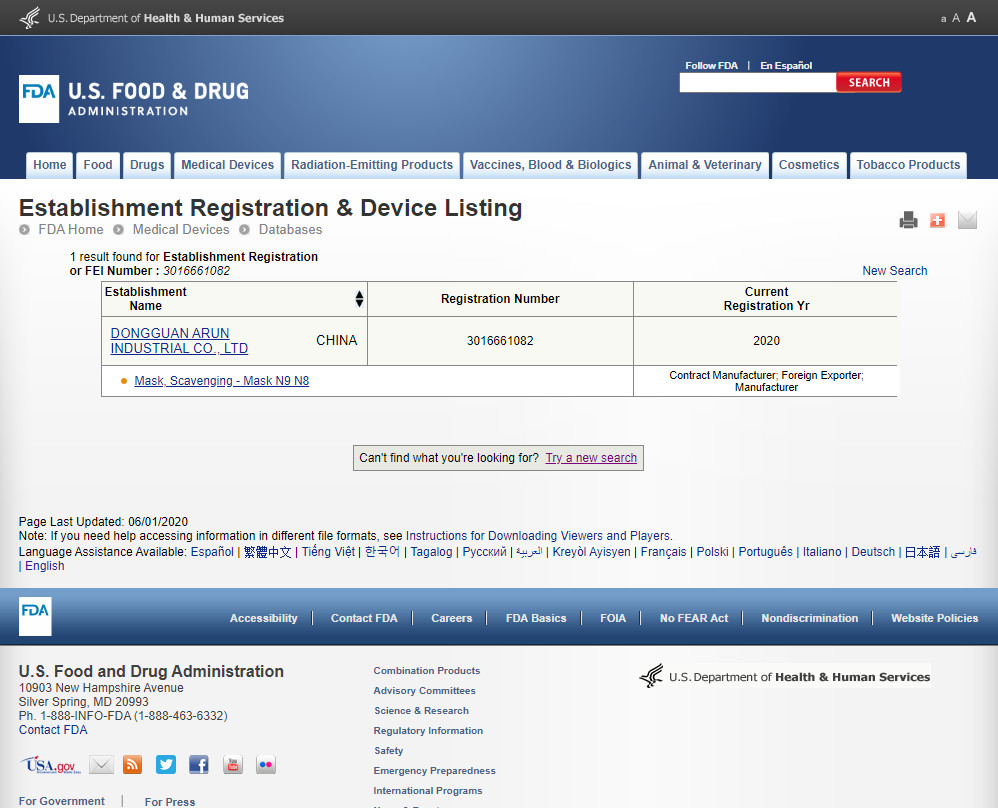Open DONGGUAN ARUN INDUSTRIAL CO., LTD link
This screenshot has height=808, width=998.
point(179,341)
